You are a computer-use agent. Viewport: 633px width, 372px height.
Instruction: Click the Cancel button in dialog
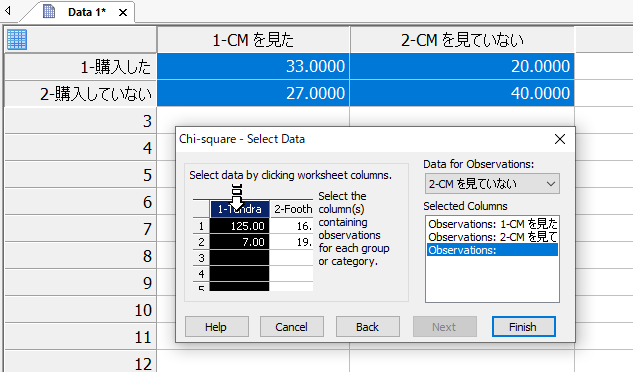coord(291,326)
